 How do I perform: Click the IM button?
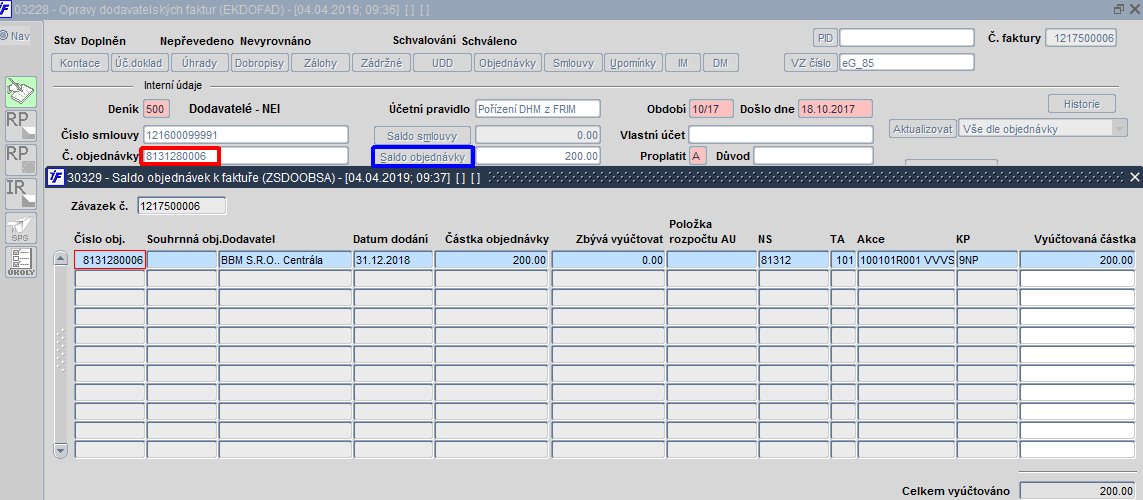pos(683,63)
